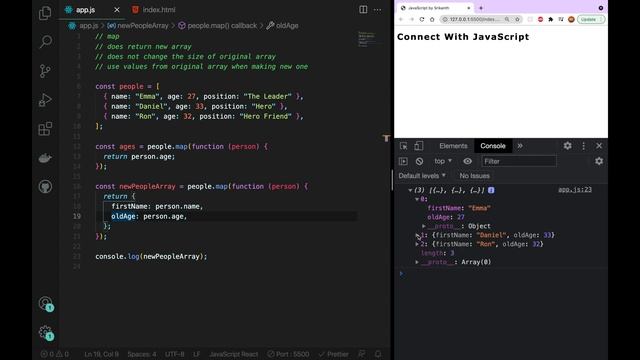Open the Accounts menu icon

tap(46, 304)
